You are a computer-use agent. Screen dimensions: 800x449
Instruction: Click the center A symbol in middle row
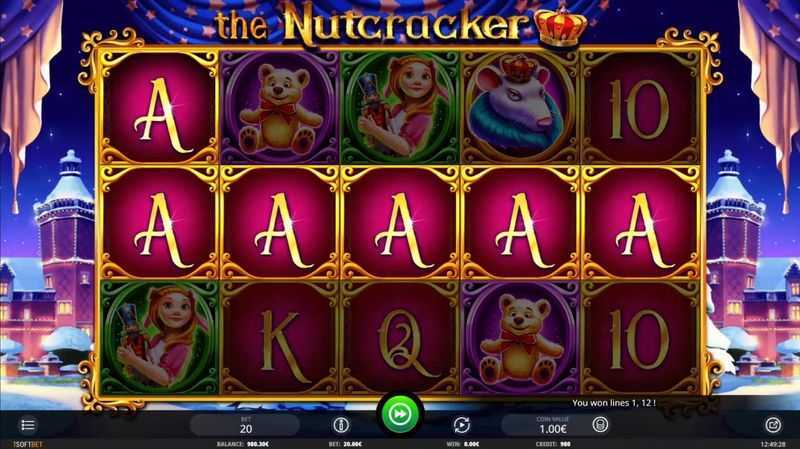coord(400,223)
